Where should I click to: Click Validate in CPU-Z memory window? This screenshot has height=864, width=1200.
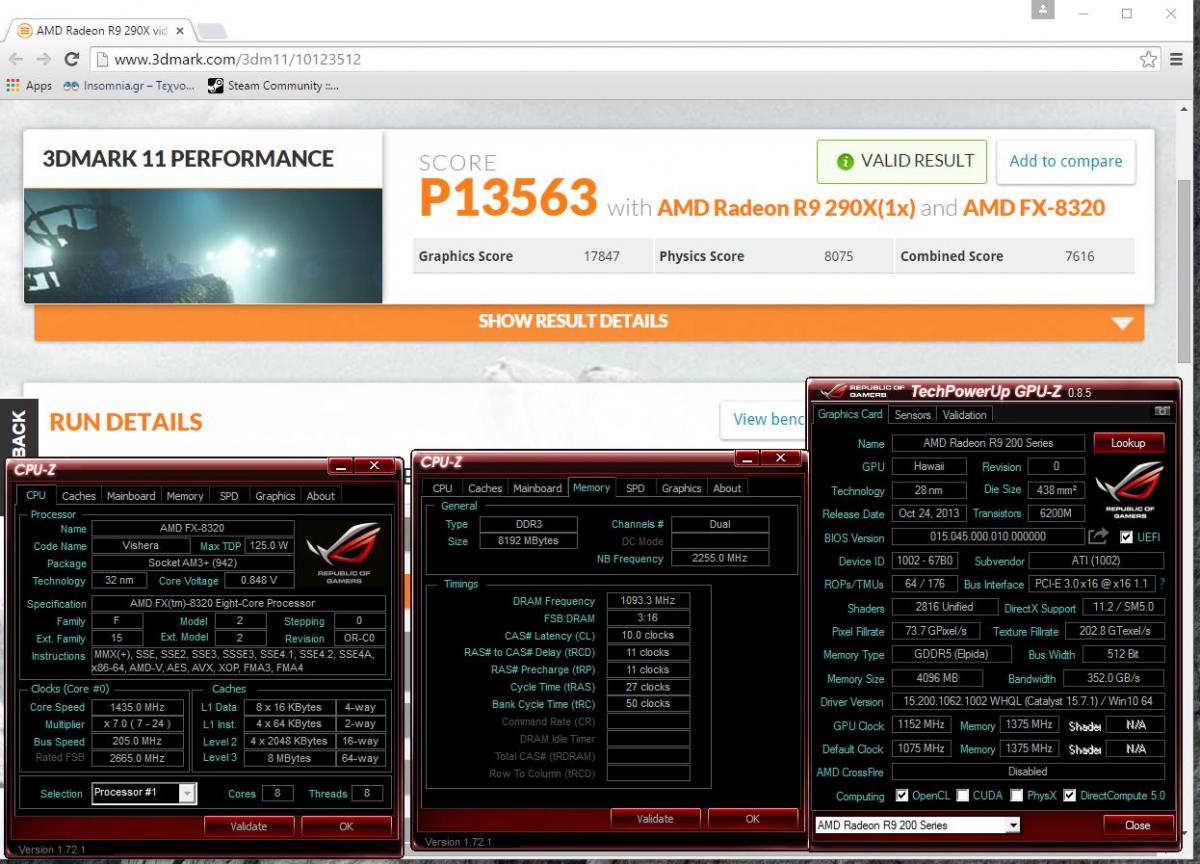coord(655,819)
